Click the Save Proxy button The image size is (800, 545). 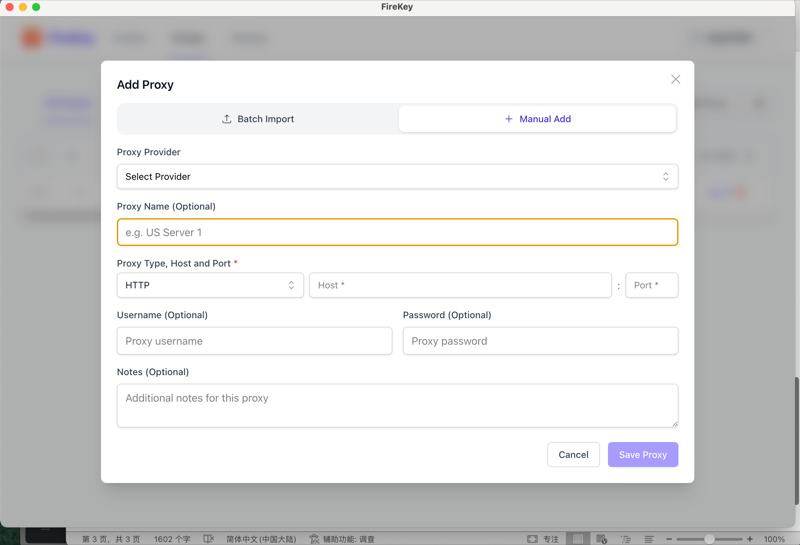click(x=642, y=455)
